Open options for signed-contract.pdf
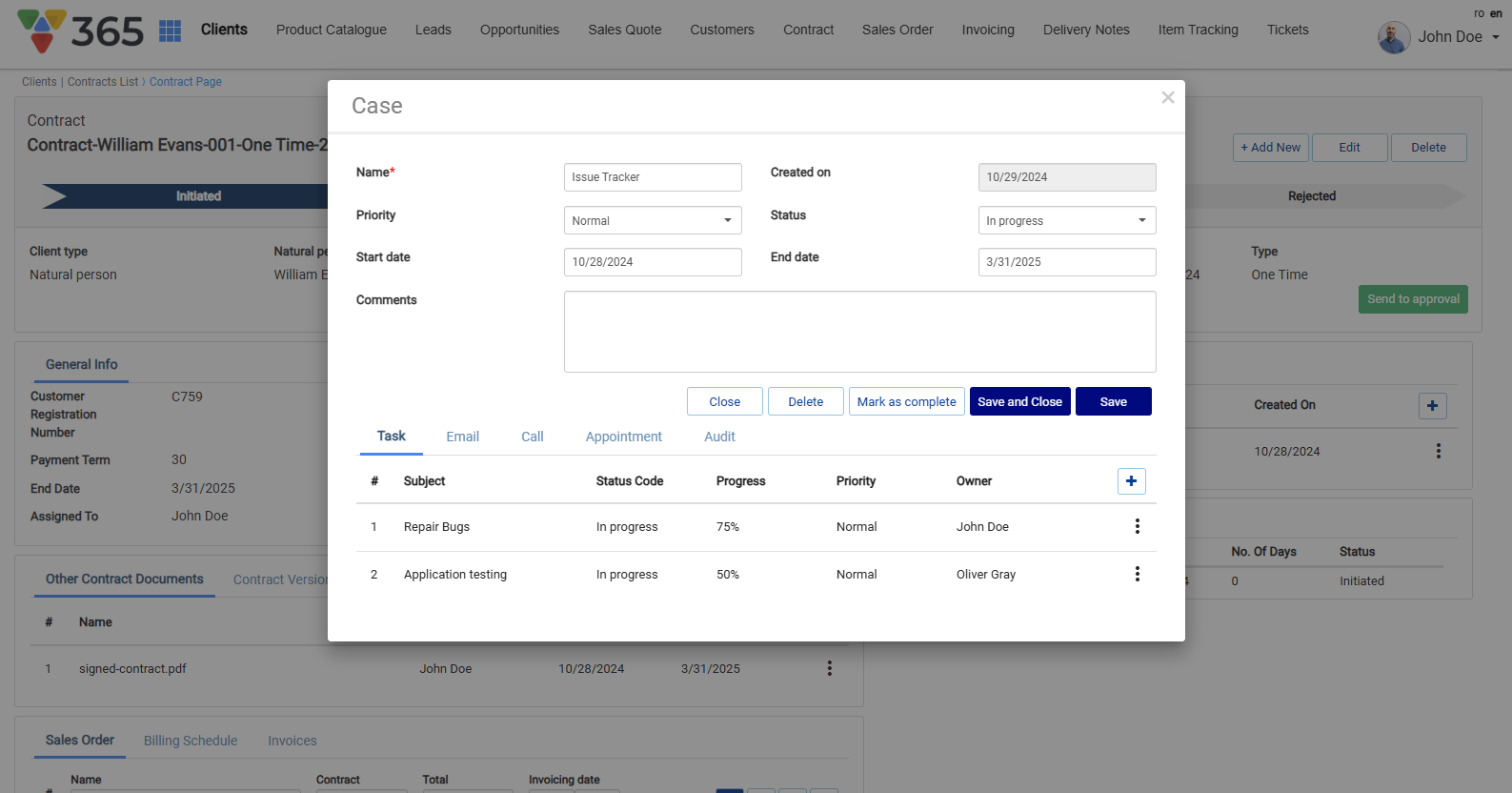1512x793 pixels. click(829, 668)
